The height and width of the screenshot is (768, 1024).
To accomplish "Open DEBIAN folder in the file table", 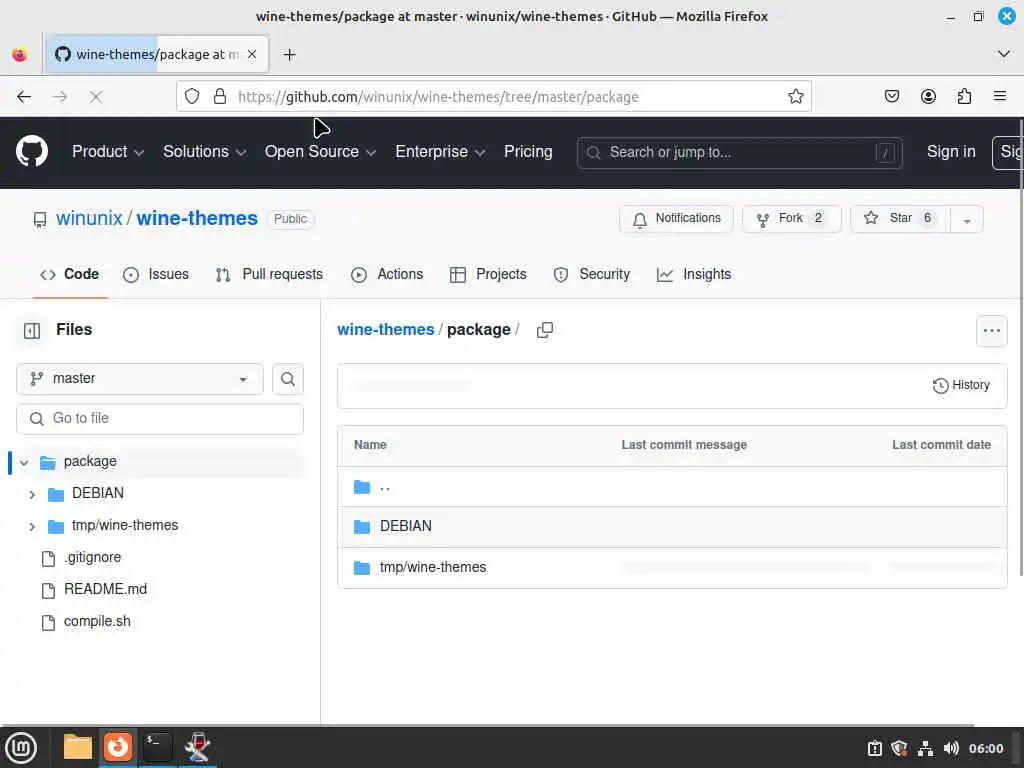I will point(406,526).
